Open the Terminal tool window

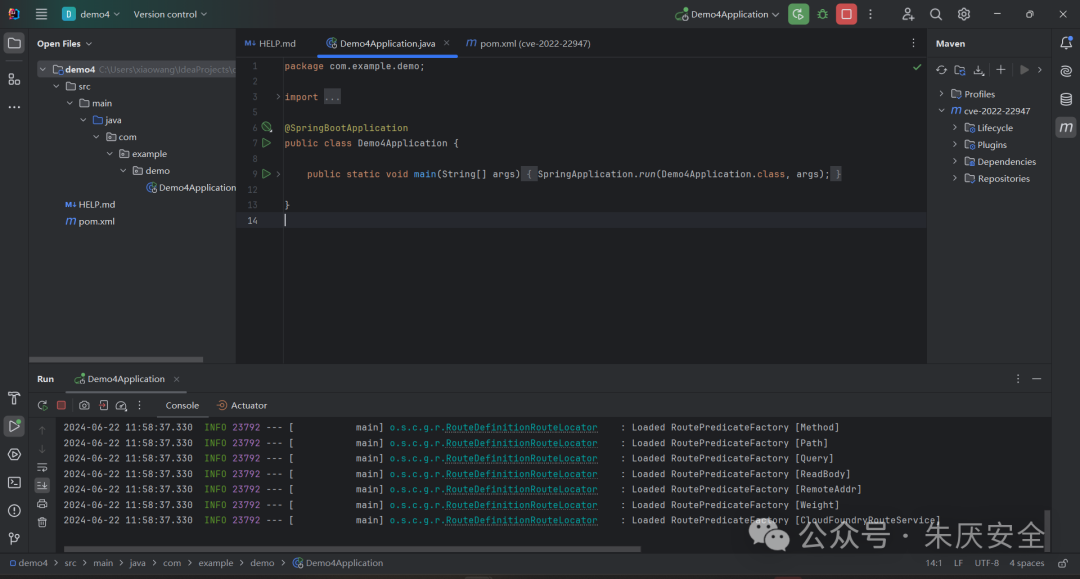pos(14,483)
